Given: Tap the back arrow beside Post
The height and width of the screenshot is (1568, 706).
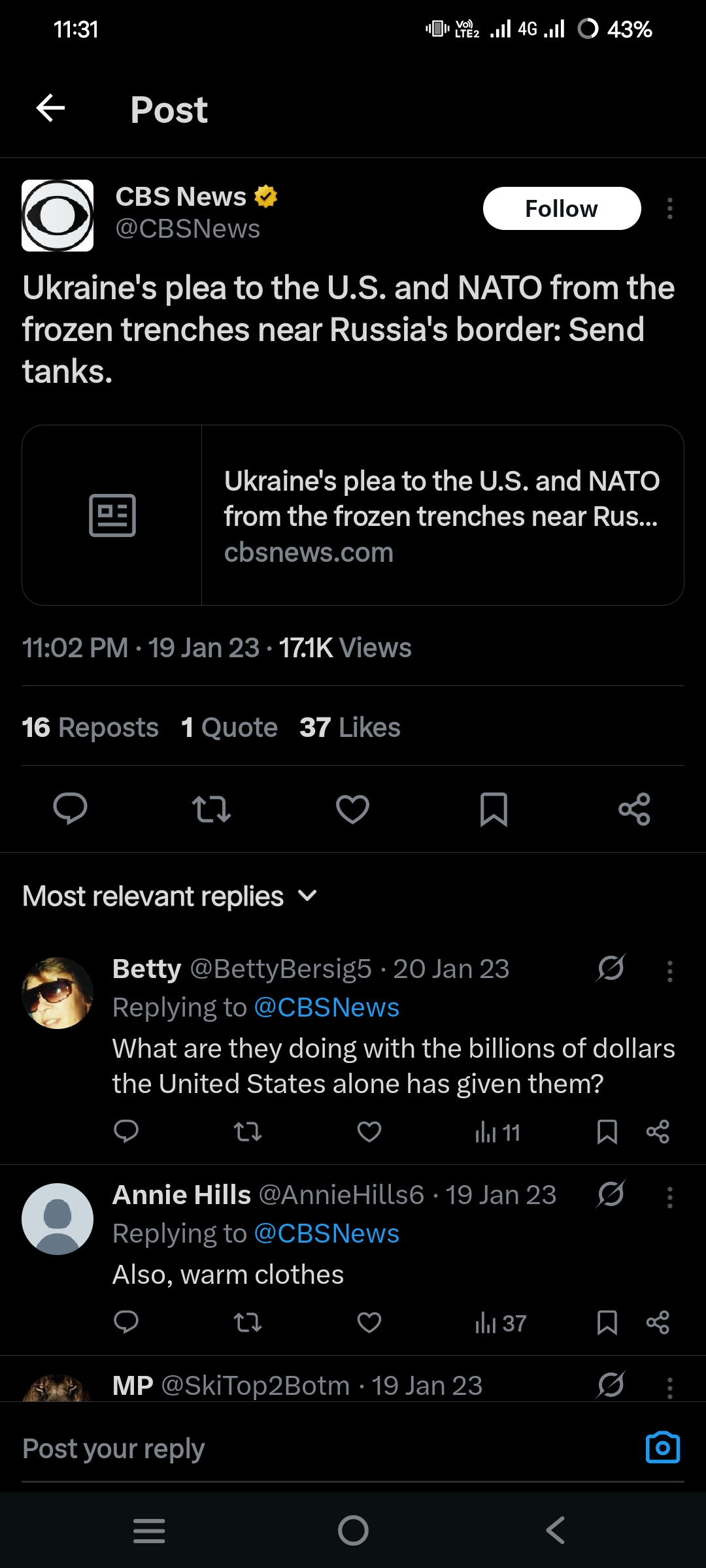Looking at the screenshot, I should click(50, 108).
